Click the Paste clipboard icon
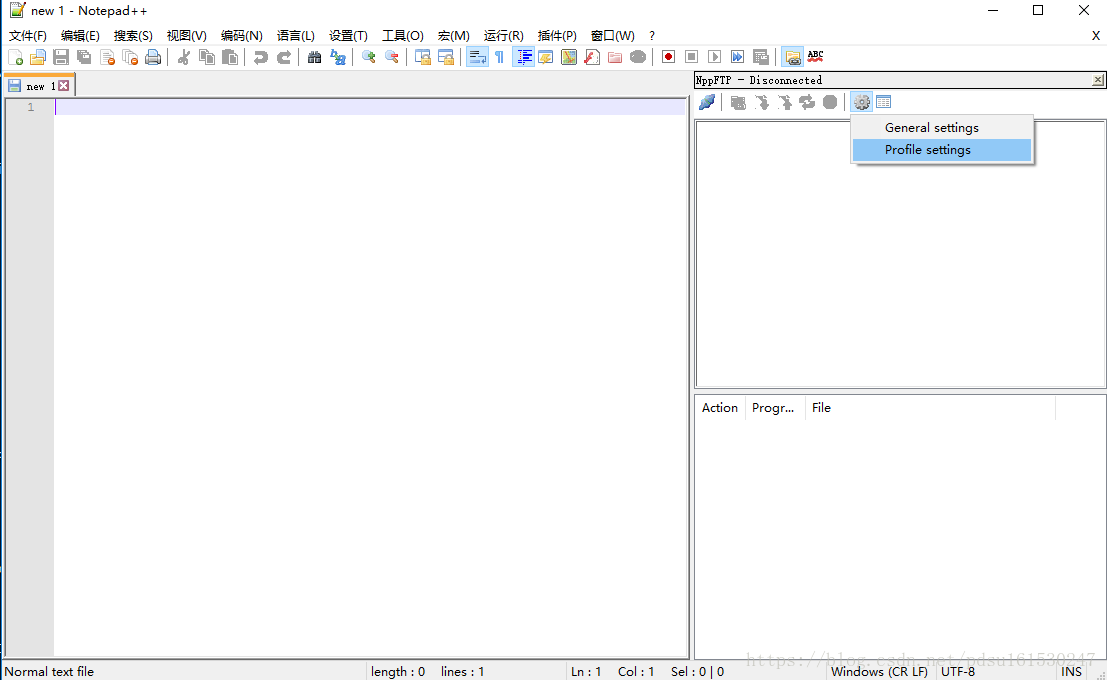Image resolution: width=1107 pixels, height=680 pixels. pos(229,57)
